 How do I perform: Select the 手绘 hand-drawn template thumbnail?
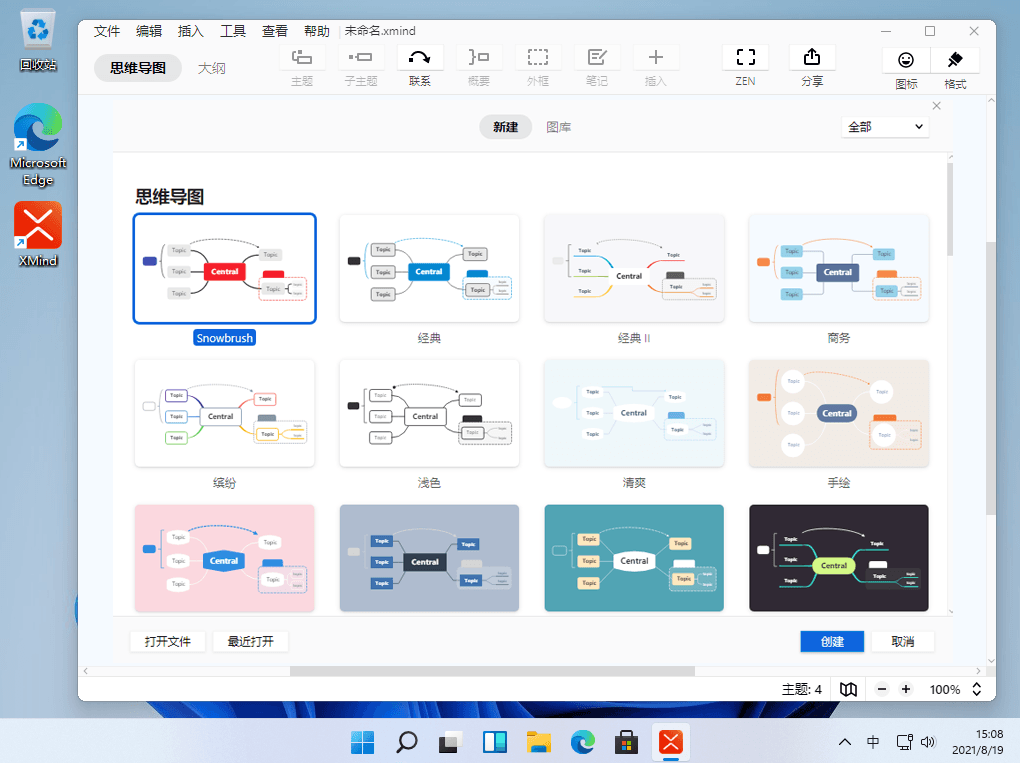pyautogui.click(x=839, y=413)
